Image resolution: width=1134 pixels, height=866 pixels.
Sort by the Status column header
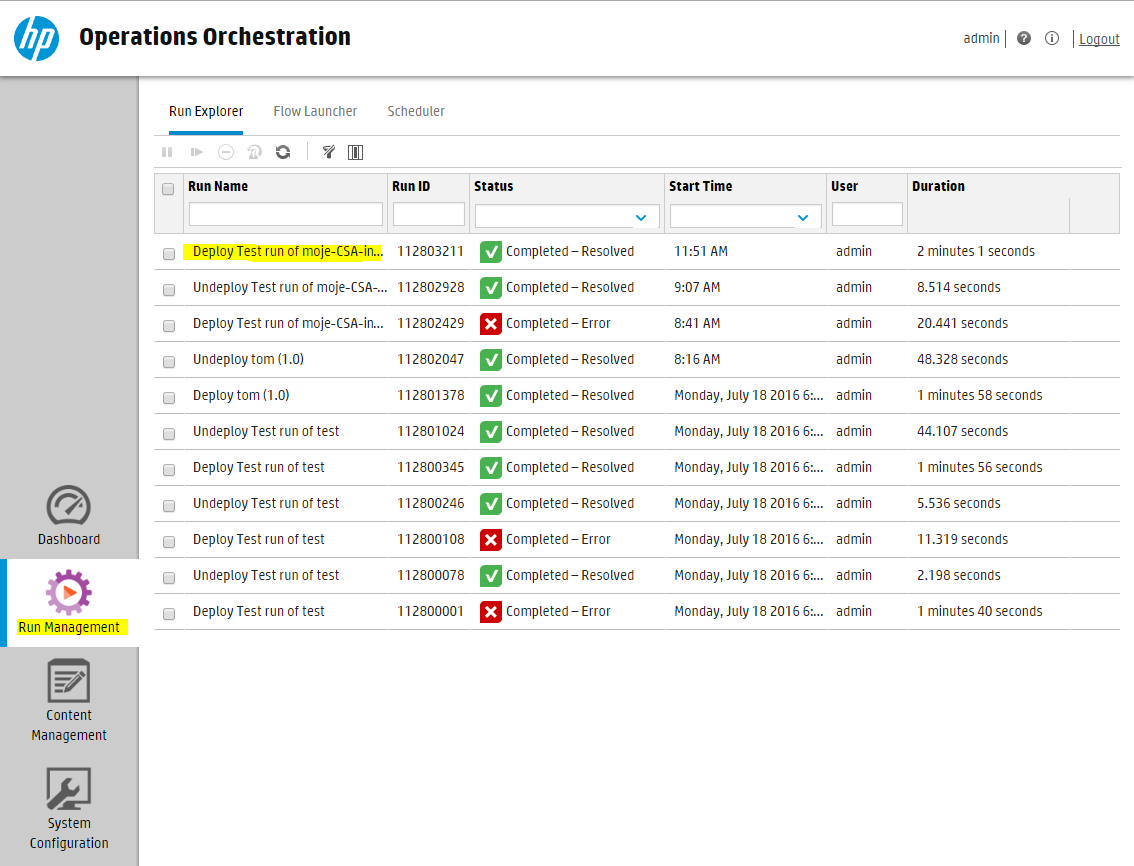click(x=493, y=187)
